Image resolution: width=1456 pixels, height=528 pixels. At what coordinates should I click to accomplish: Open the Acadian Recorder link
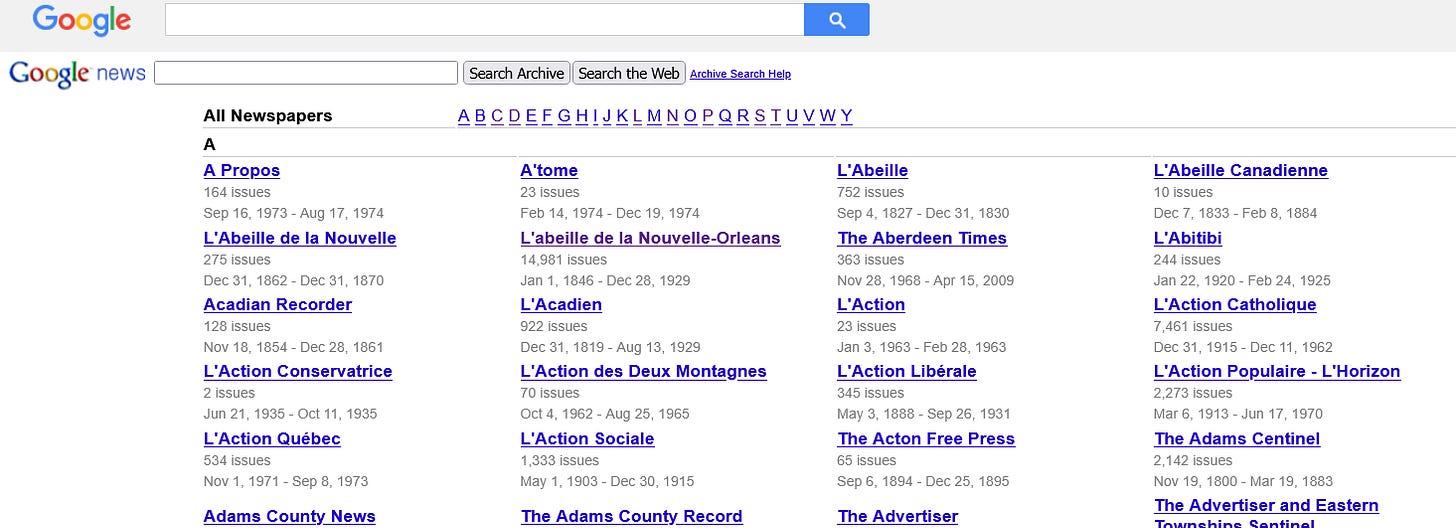278,305
